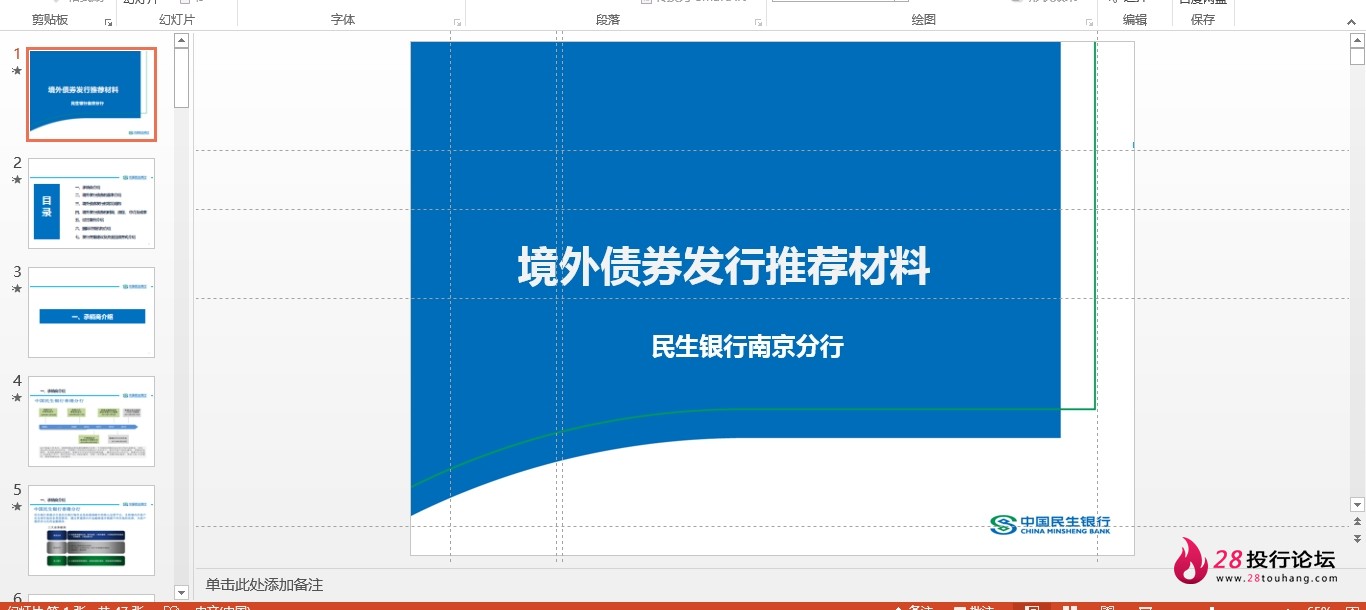Go to next slide using double-down arrow

(x=1357, y=538)
